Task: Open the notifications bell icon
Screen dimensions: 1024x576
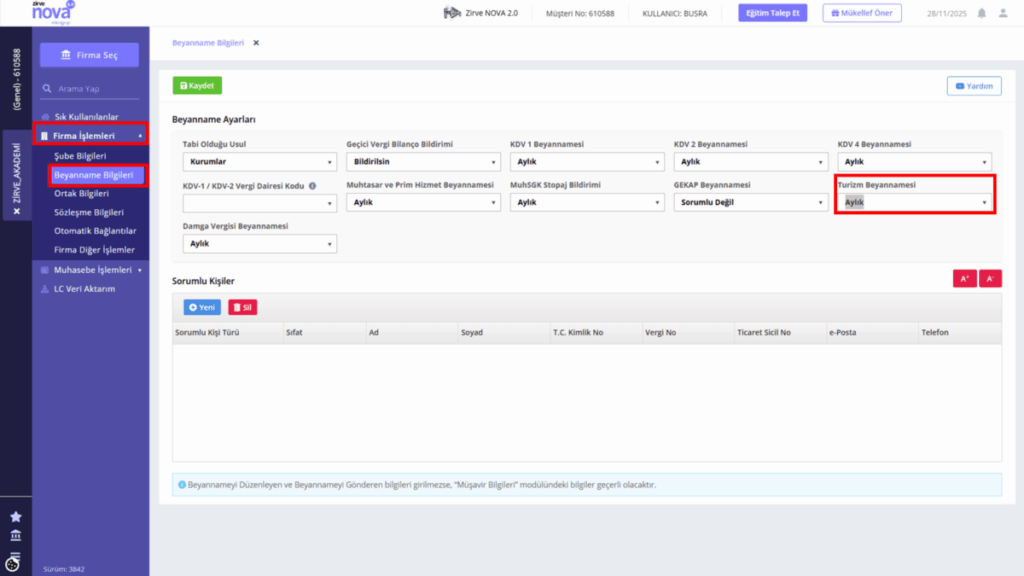Action: [982, 13]
